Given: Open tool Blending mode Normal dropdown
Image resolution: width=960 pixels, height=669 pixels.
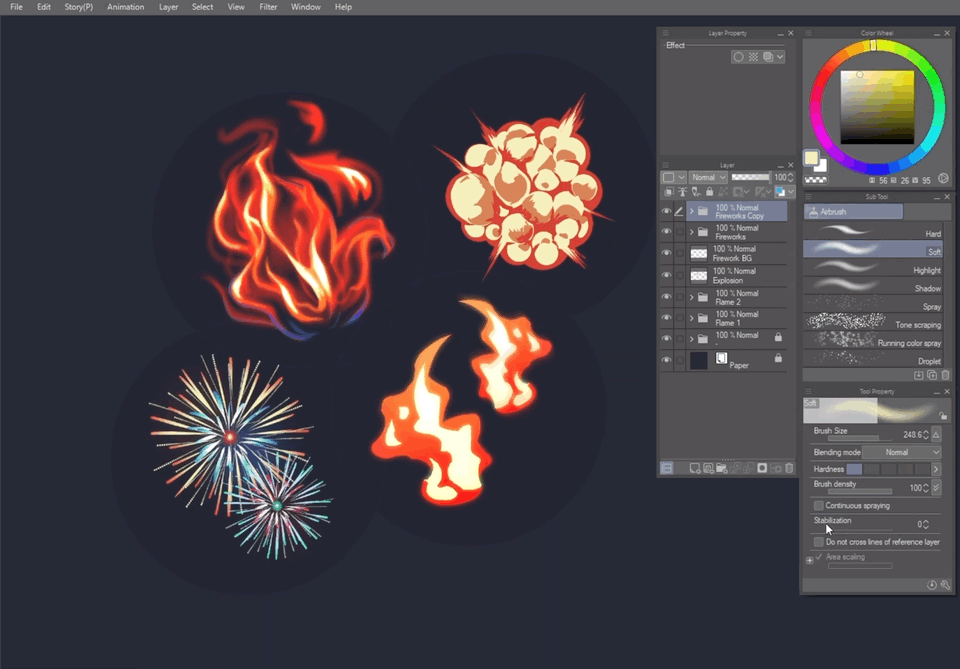Looking at the screenshot, I should coord(901,452).
